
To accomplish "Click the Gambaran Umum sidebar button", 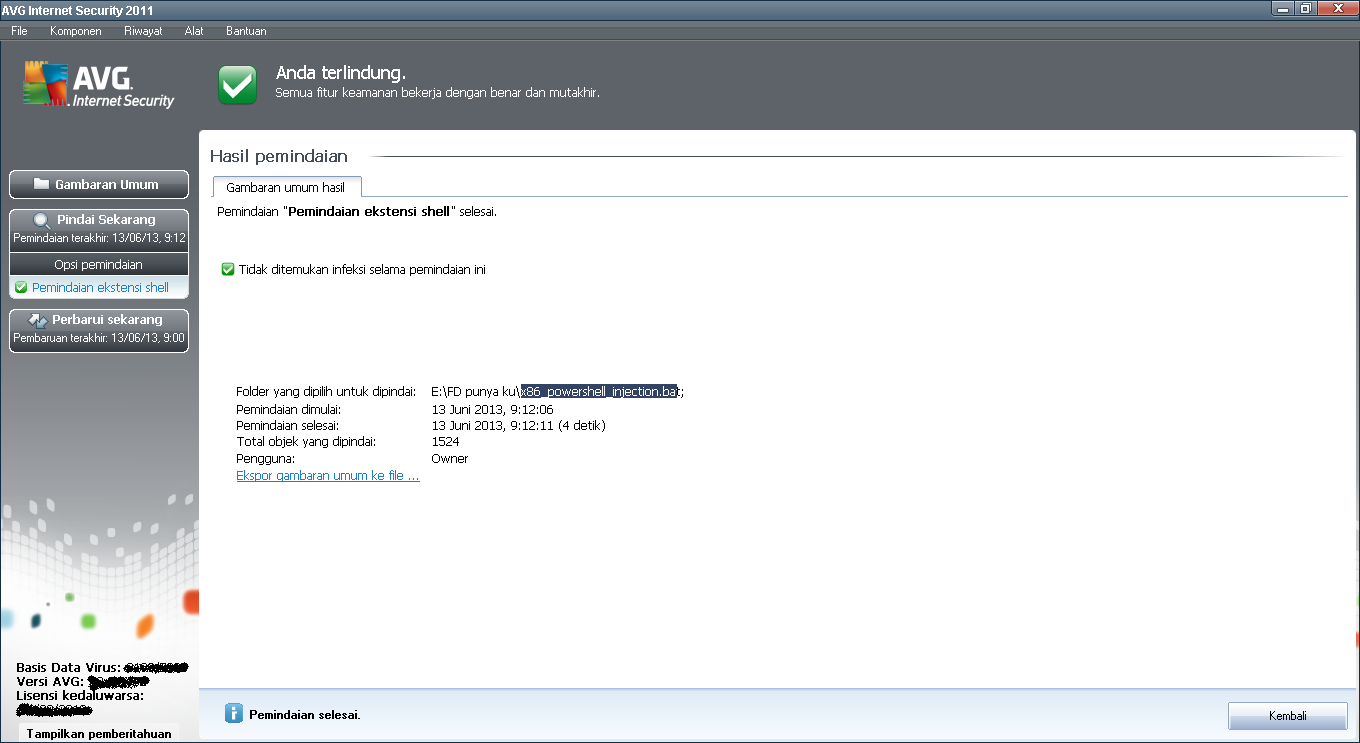I will tap(98, 184).
